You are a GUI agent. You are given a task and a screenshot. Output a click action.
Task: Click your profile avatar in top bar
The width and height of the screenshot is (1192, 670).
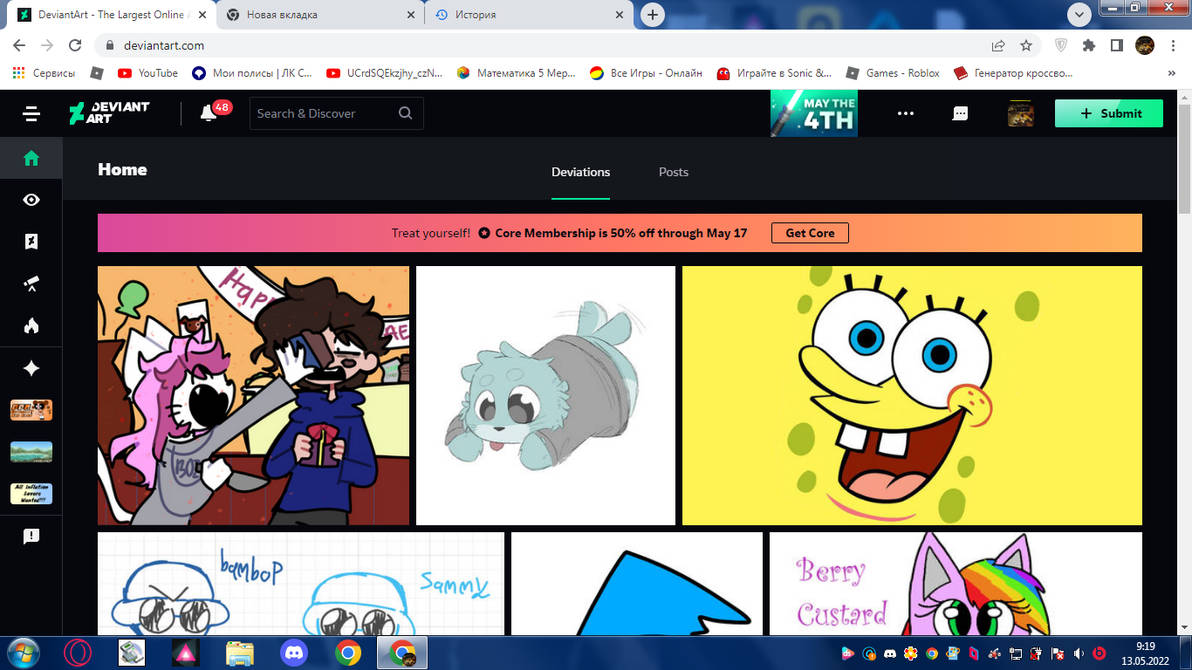click(x=1020, y=113)
